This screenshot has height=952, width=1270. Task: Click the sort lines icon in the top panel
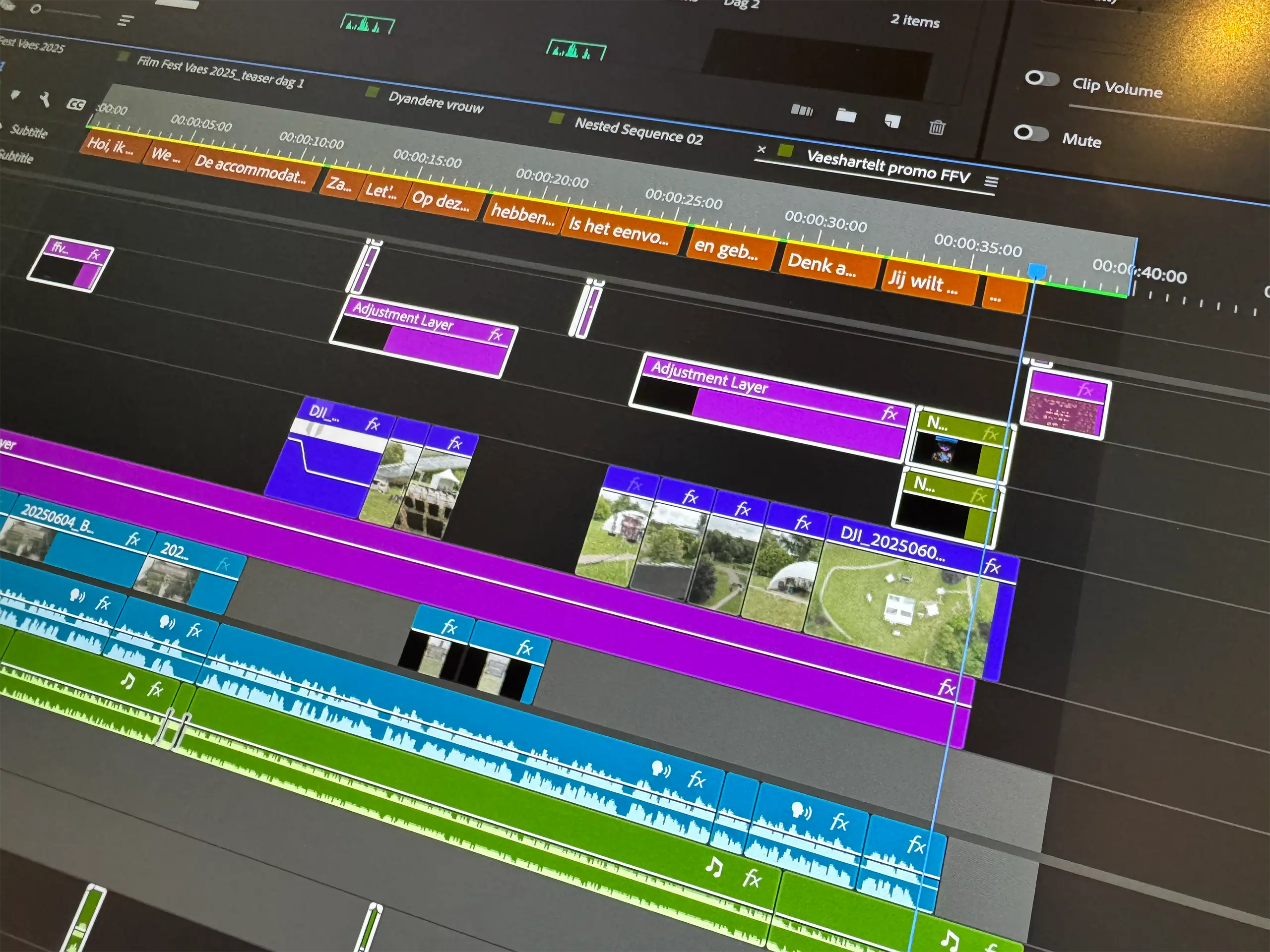pos(126,21)
